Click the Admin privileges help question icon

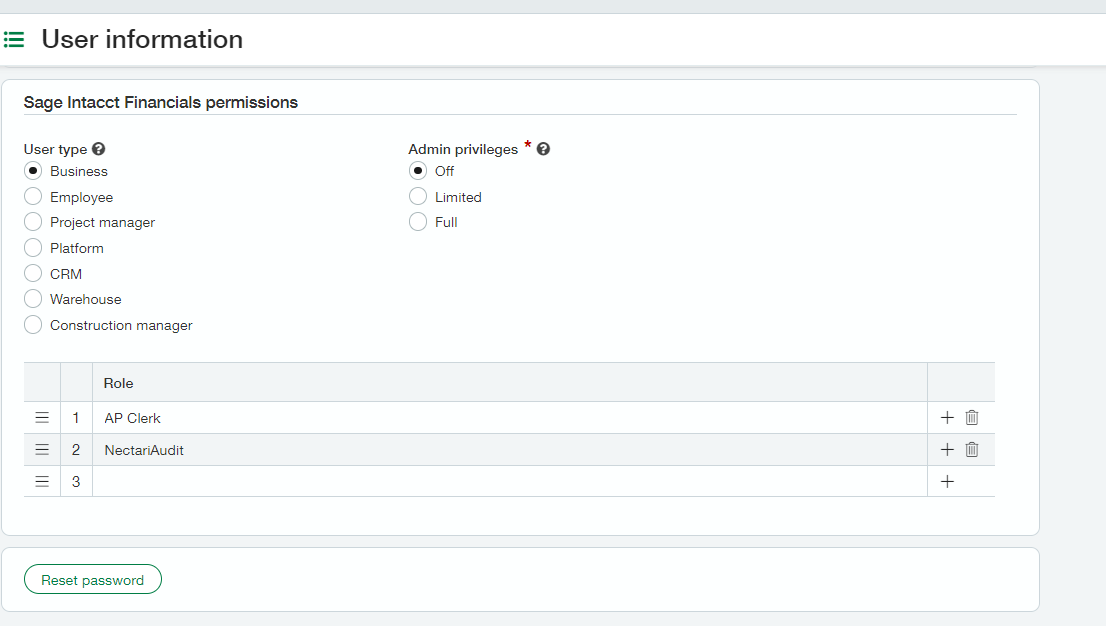click(x=543, y=149)
